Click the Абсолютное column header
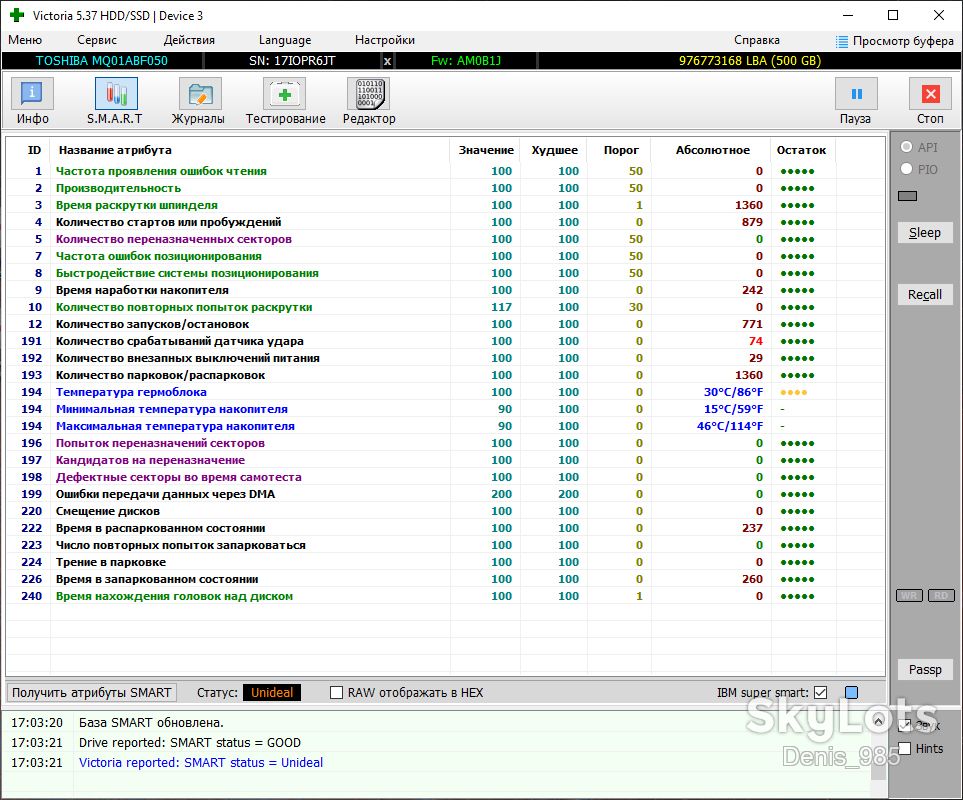 [712, 150]
